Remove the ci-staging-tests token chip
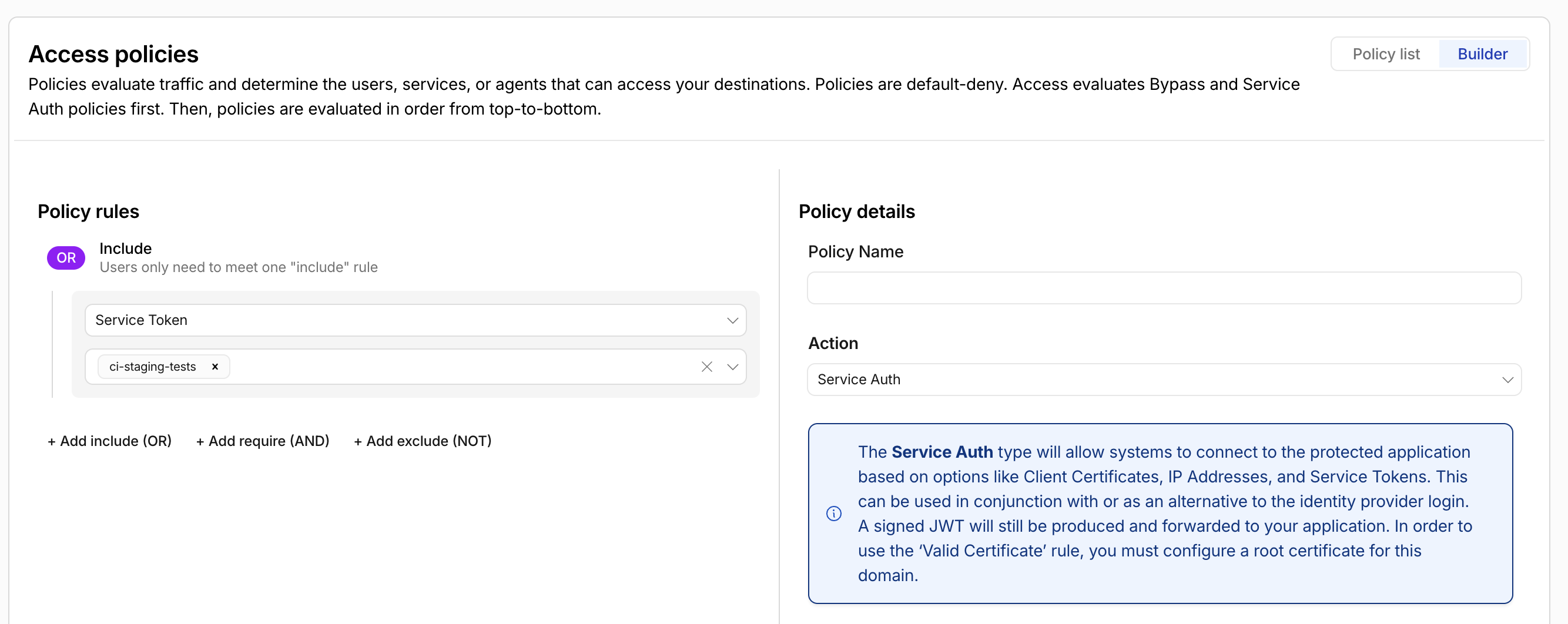 coord(215,367)
